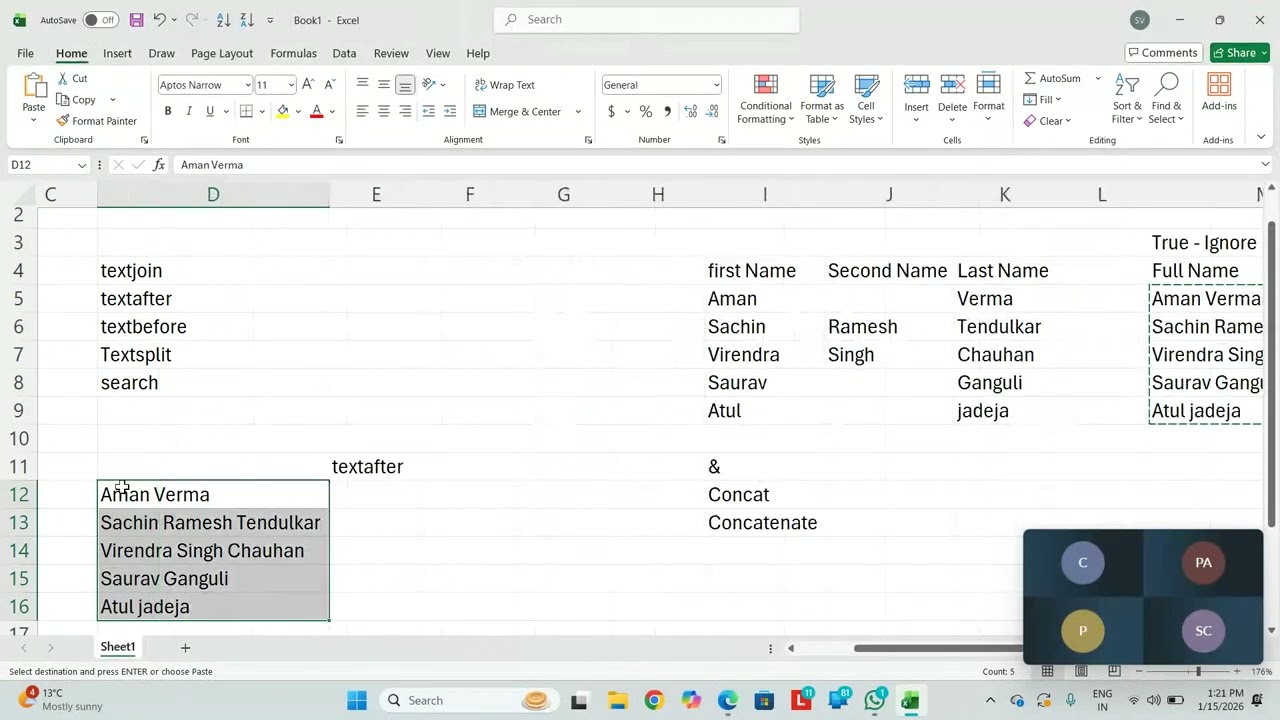Expand the font name dropdown
Viewport: 1280px width, 720px height.
pyautogui.click(x=247, y=85)
